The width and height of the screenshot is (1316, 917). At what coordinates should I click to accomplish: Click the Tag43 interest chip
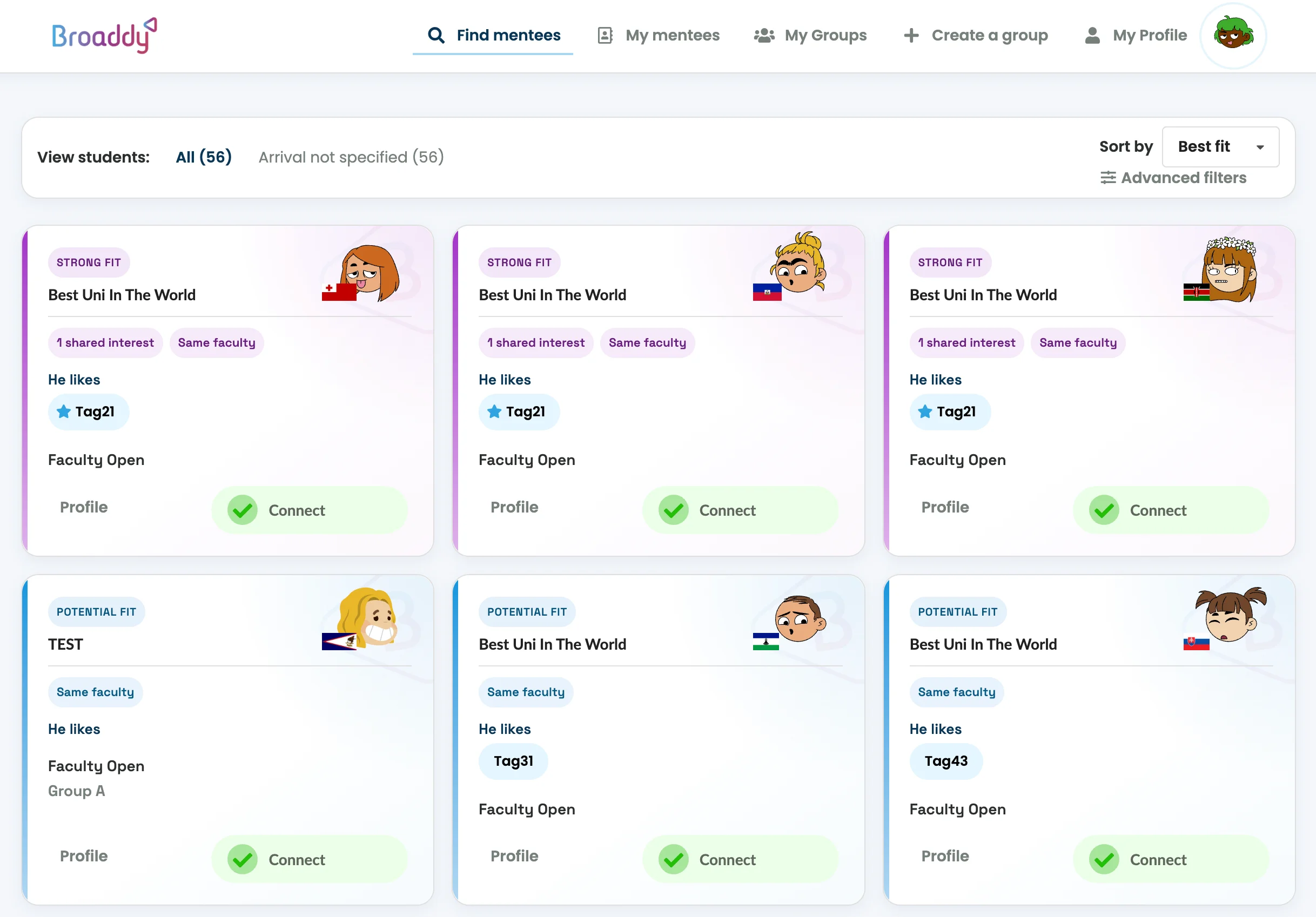946,761
